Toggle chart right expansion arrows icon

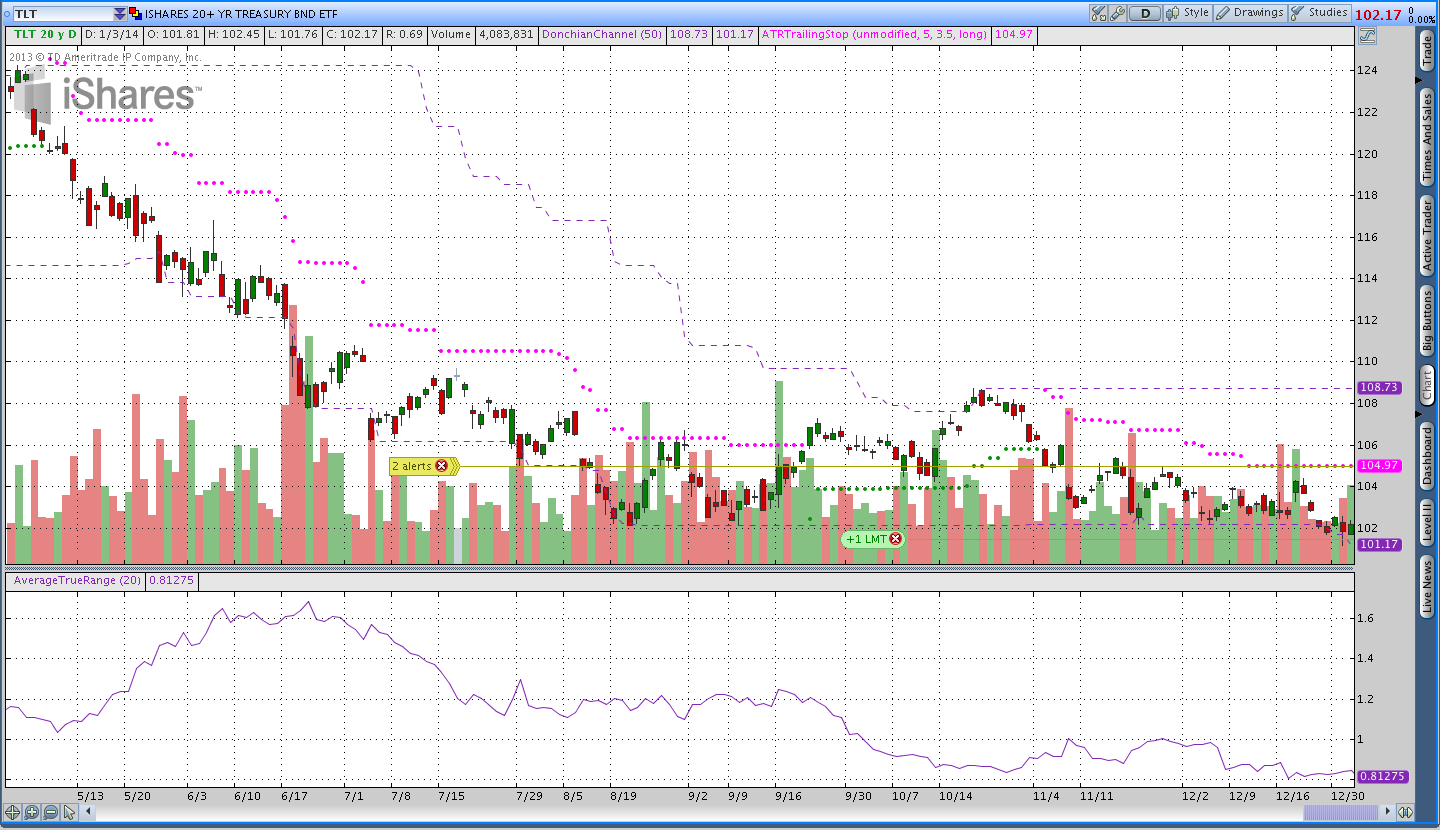tap(1405, 813)
